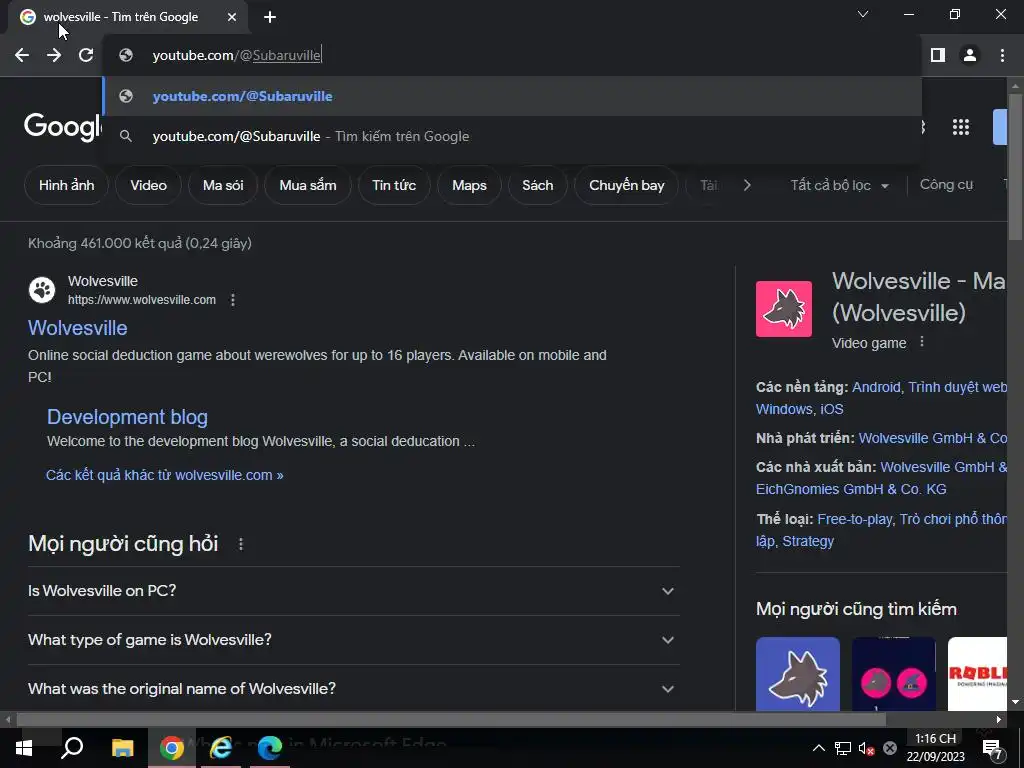Screen dimensions: 1024x768
Task: Open options next to Video game label
Action: [921, 342]
